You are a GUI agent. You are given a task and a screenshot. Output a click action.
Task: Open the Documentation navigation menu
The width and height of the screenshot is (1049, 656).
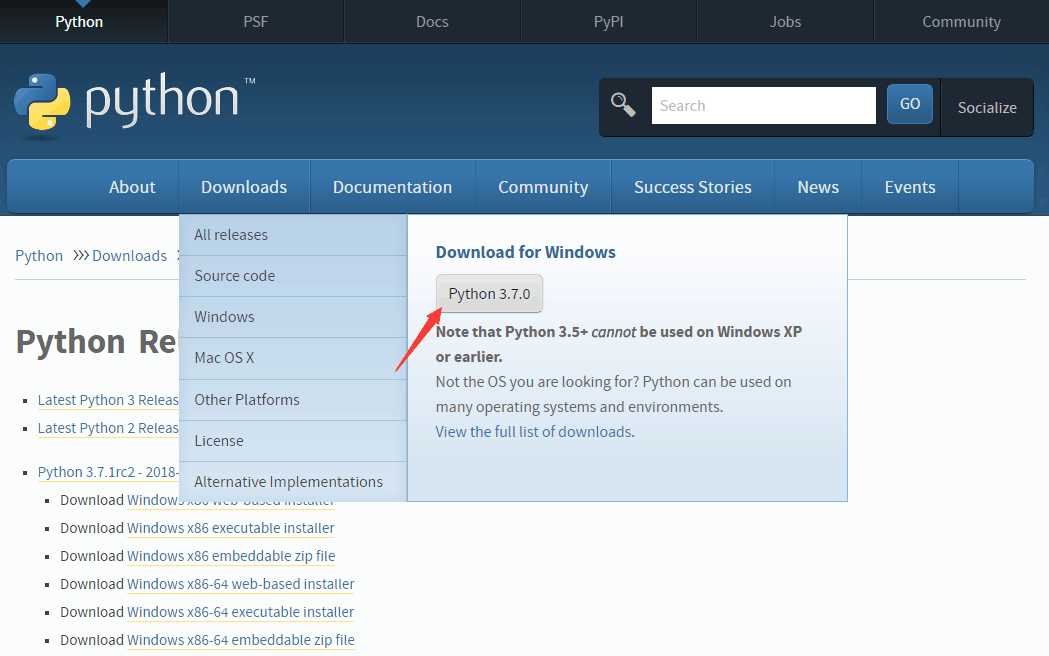pyautogui.click(x=393, y=187)
